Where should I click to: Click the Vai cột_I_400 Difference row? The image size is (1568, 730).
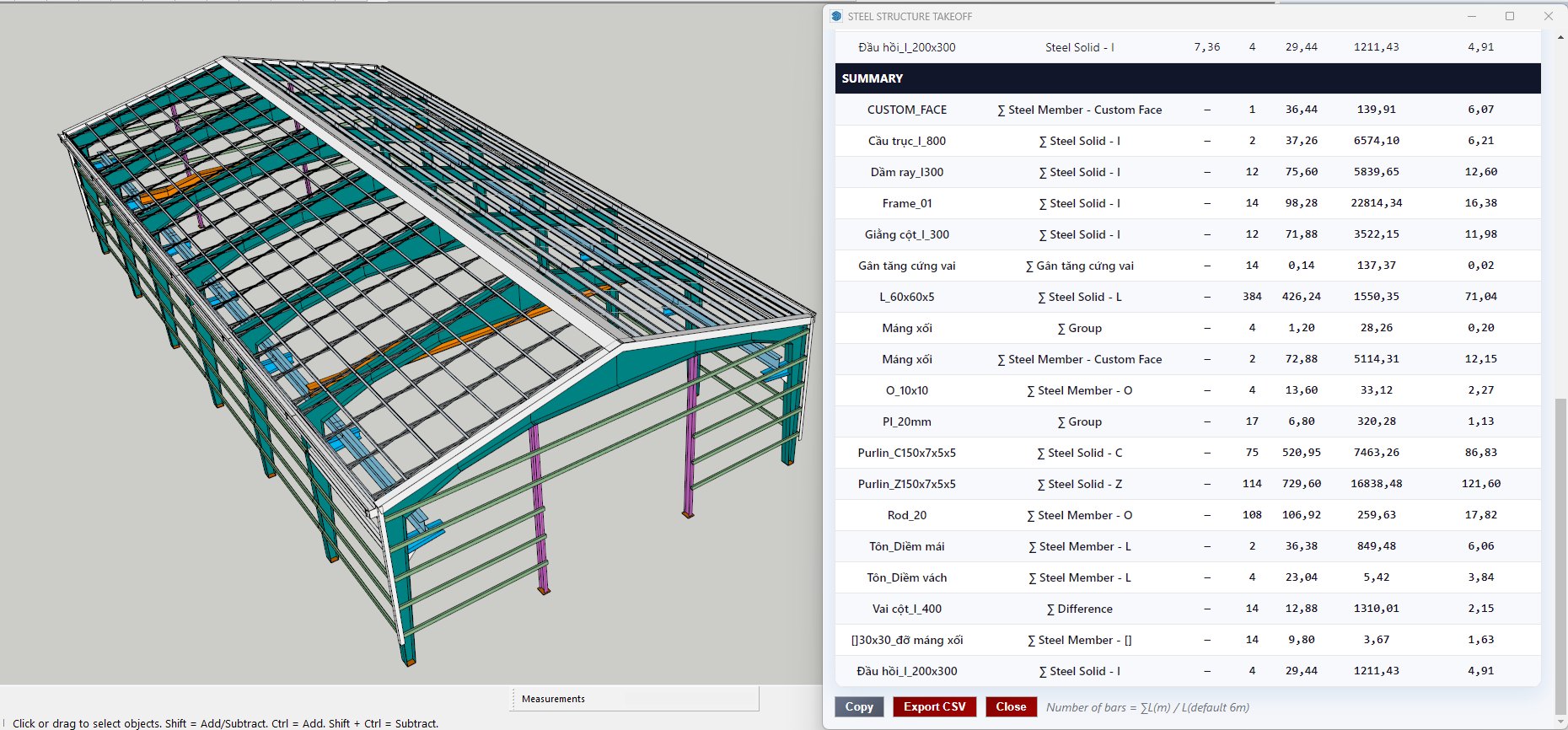click(1187, 609)
